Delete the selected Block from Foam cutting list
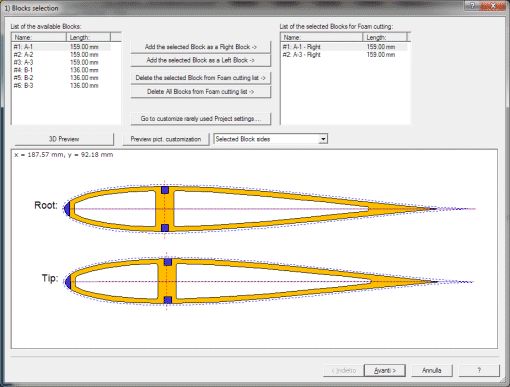 tap(201, 78)
